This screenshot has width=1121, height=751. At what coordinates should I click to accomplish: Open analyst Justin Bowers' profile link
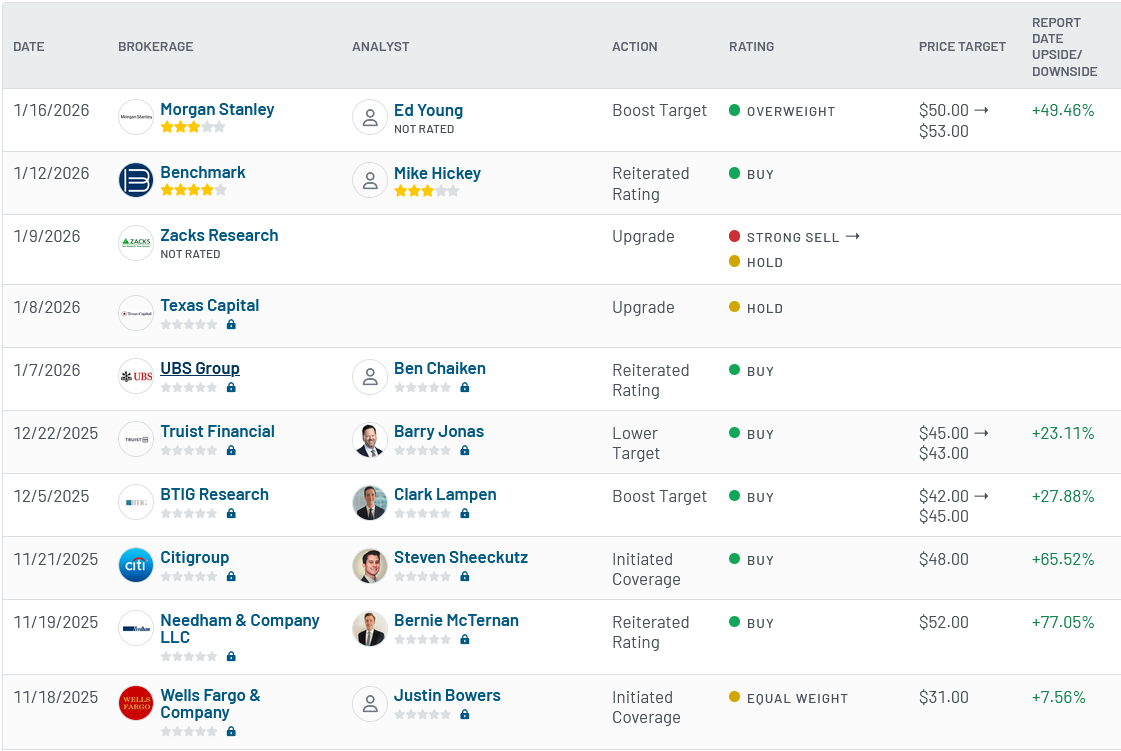coord(447,695)
